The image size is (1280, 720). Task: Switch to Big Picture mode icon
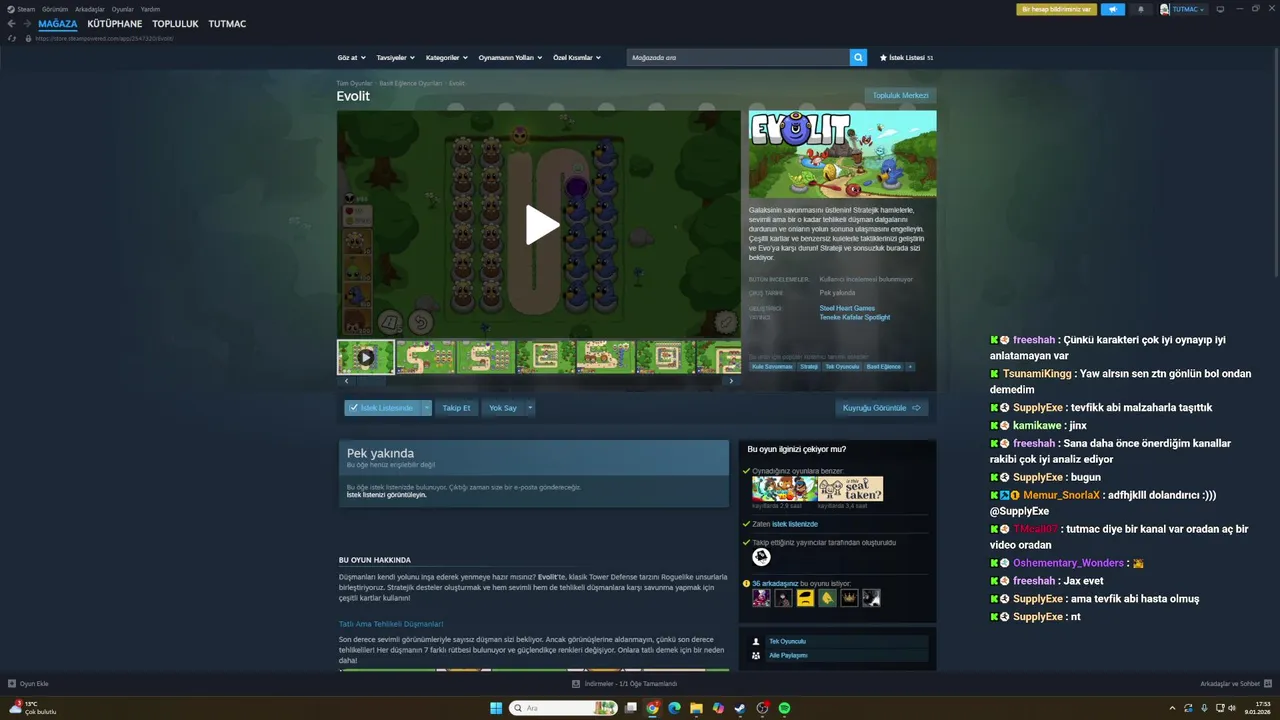1220,9
